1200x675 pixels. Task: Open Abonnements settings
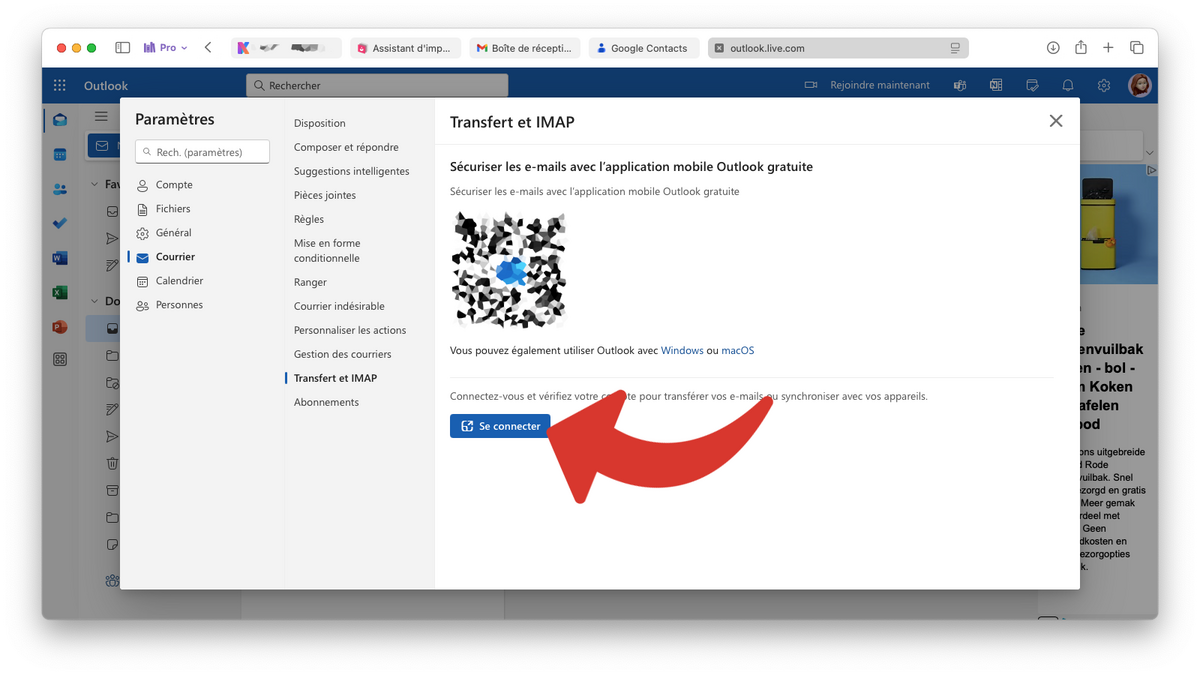[326, 402]
